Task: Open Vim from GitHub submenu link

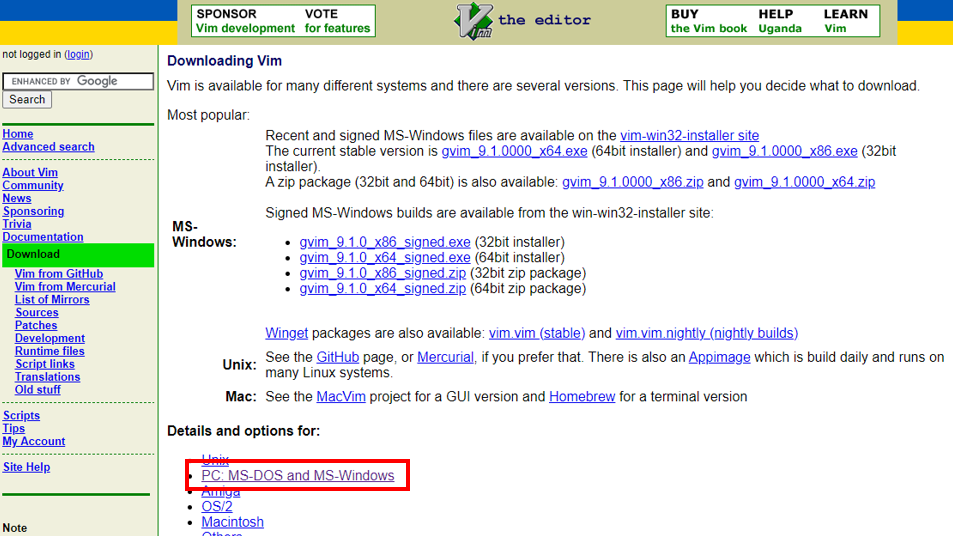Action: pos(59,274)
